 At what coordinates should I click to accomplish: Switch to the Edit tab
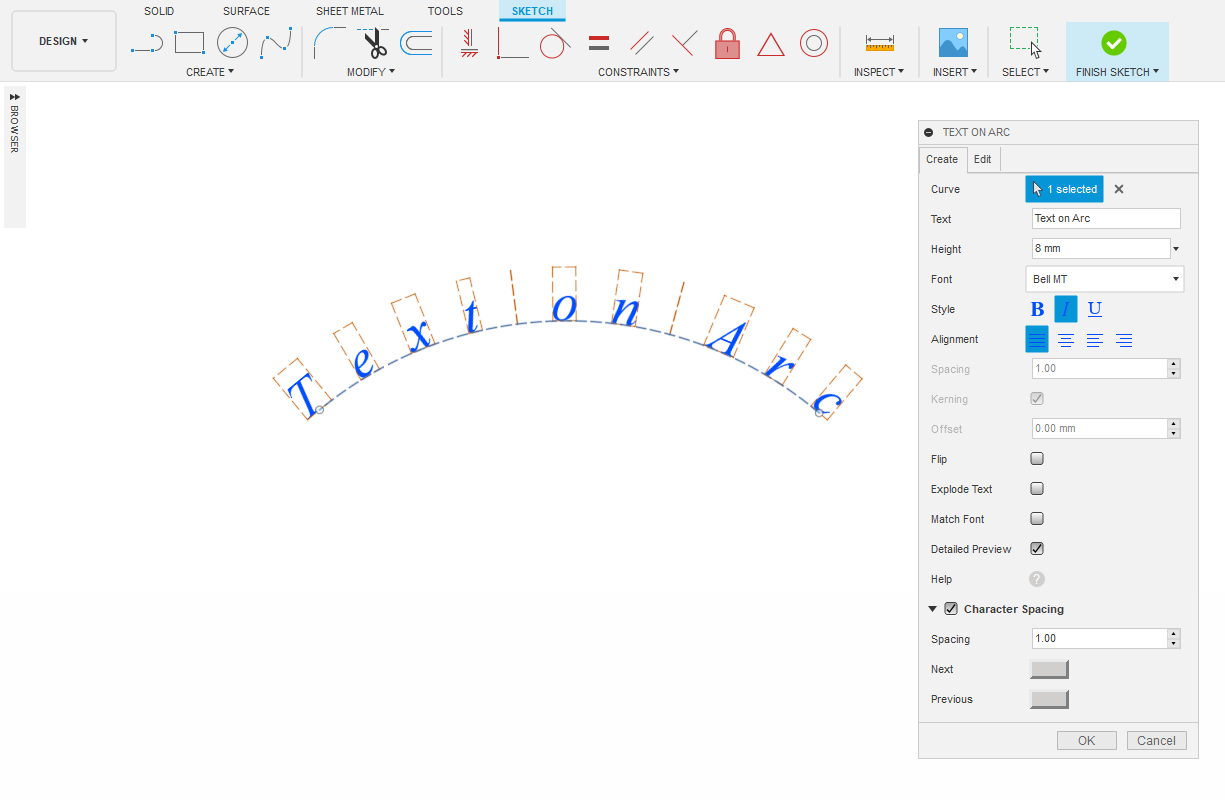(x=983, y=159)
